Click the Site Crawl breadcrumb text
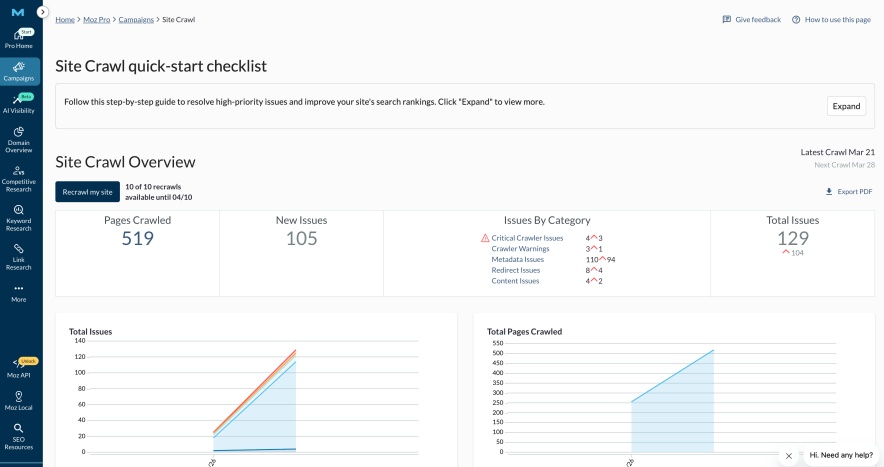 pyautogui.click(x=179, y=20)
